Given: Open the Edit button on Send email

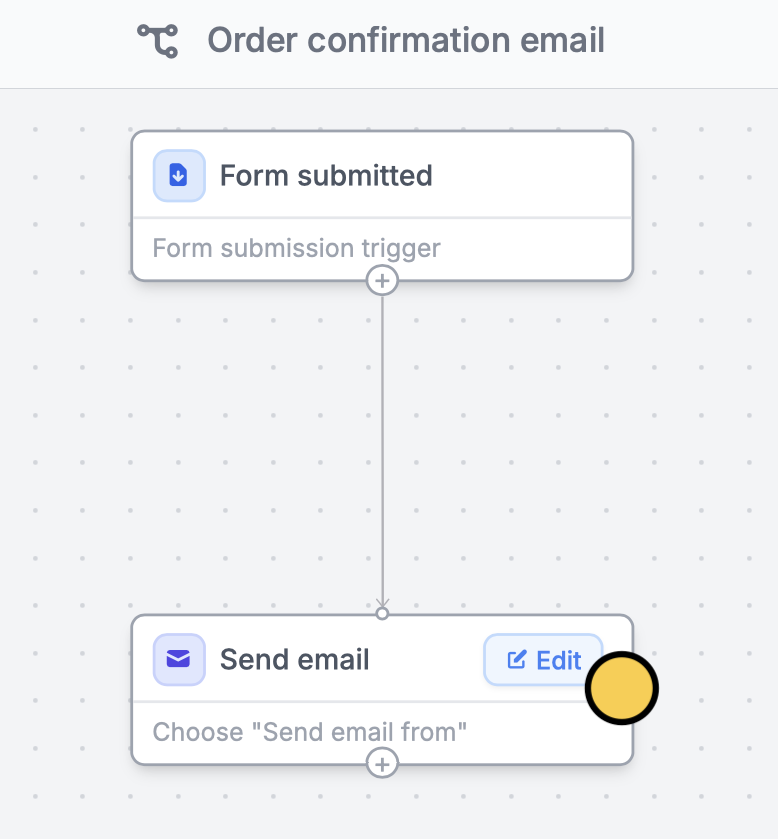Looking at the screenshot, I should coord(543,660).
